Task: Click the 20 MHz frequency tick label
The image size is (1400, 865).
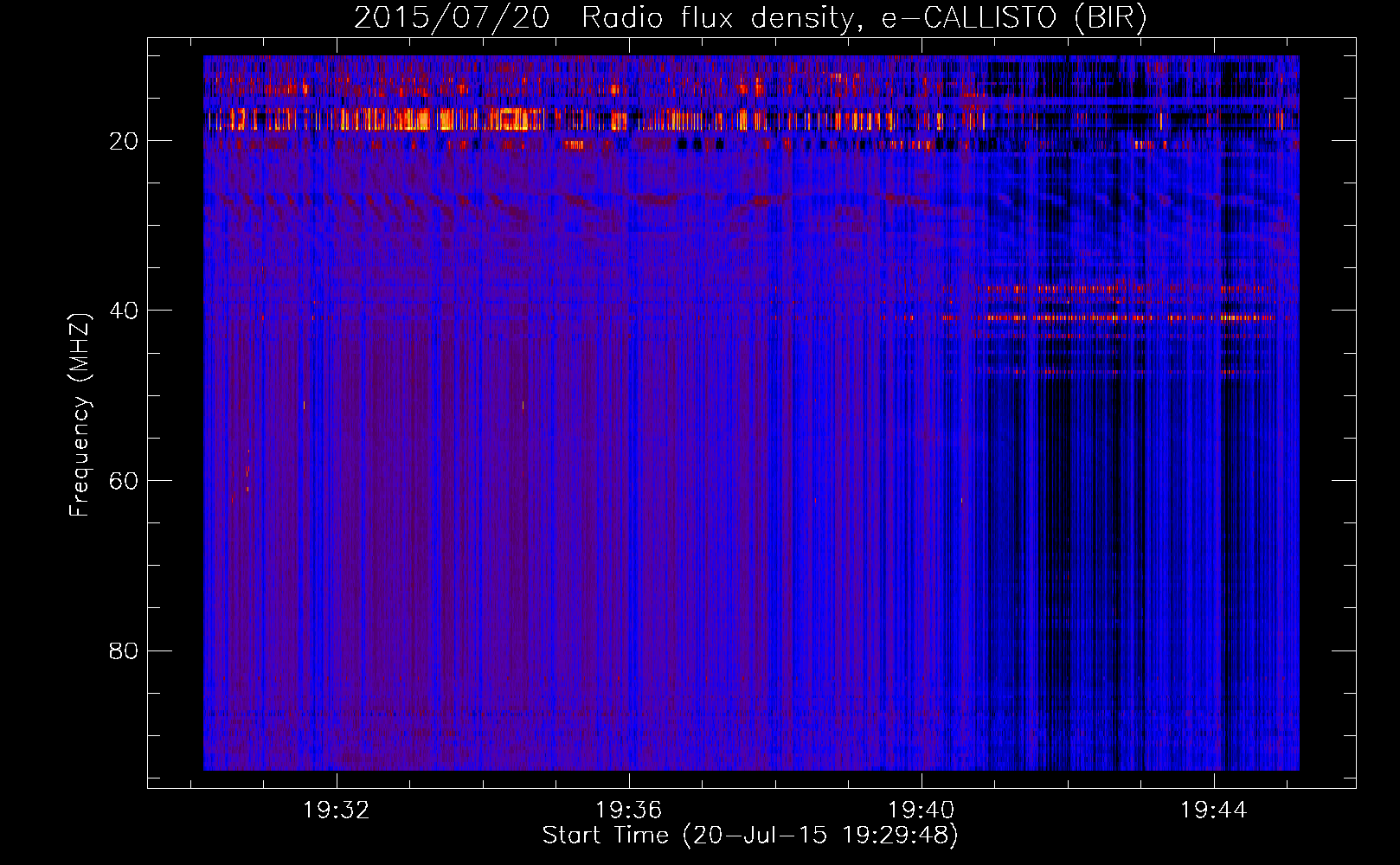Action: click(x=124, y=141)
